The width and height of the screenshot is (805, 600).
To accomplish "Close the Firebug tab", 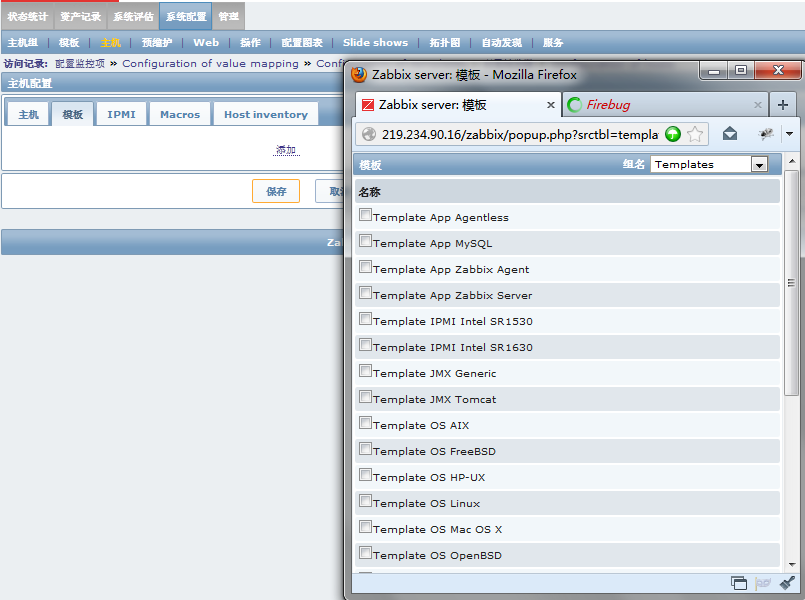I will pos(757,105).
